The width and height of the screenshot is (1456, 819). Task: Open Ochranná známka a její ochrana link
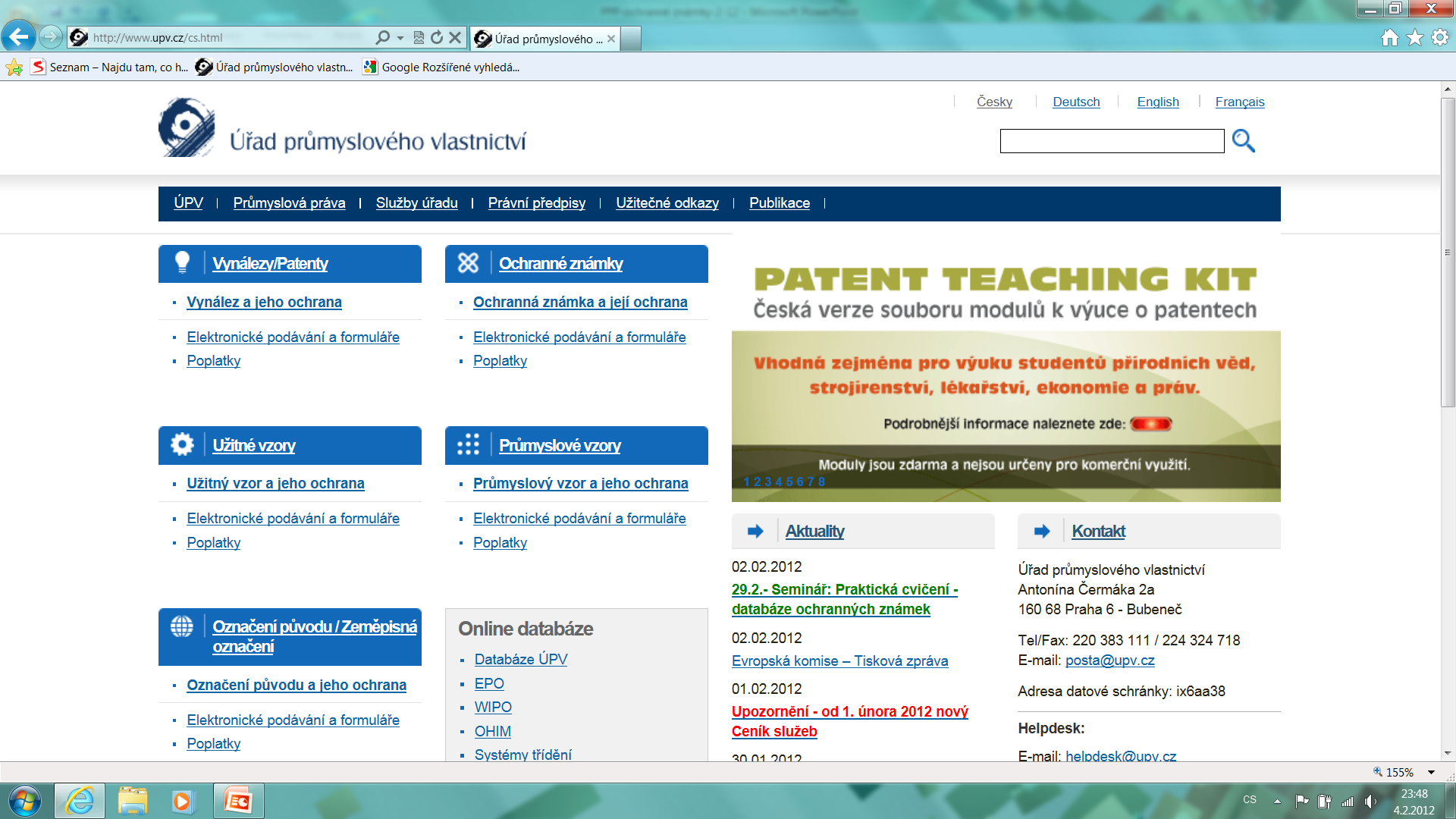click(x=580, y=302)
